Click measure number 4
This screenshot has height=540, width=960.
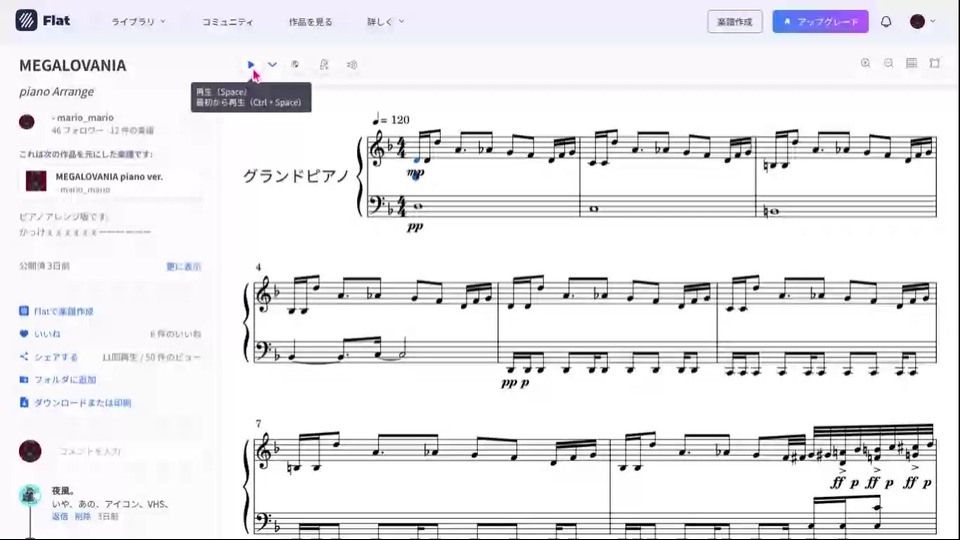coord(258,267)
